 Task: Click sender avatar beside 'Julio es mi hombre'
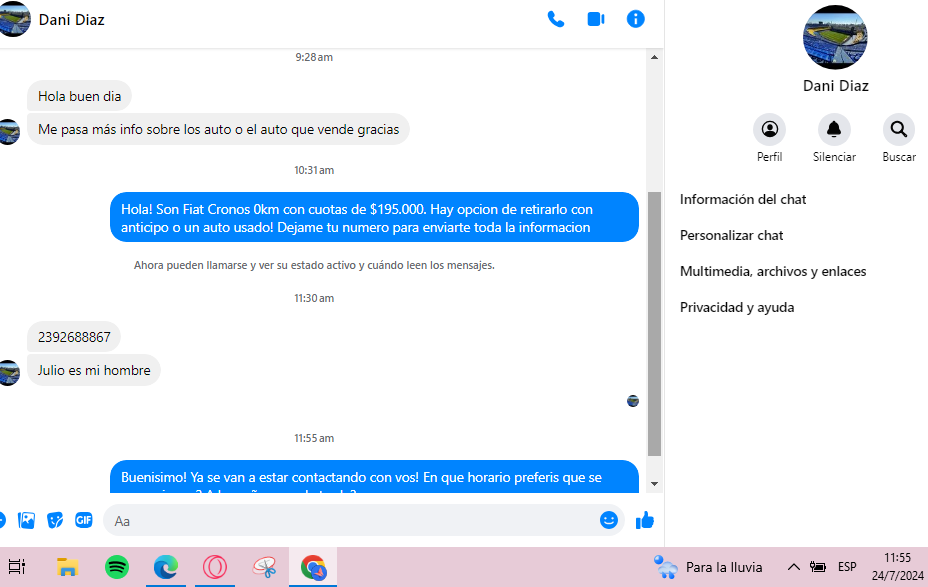coord(9,373)
